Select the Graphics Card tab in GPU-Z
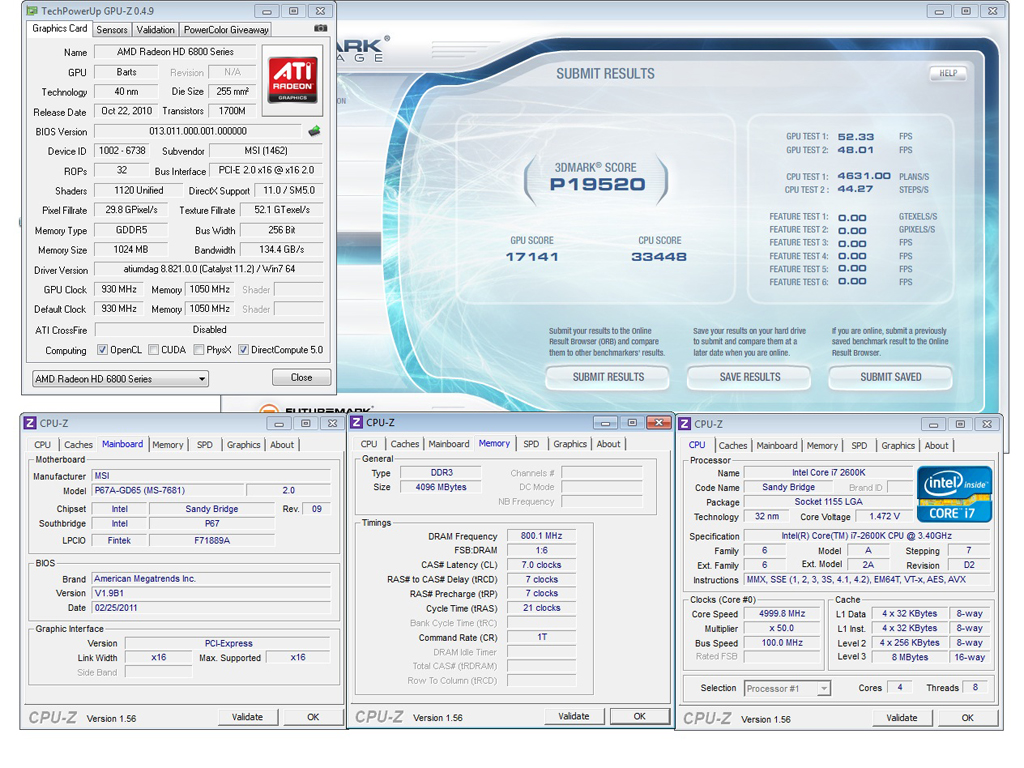 59,29
